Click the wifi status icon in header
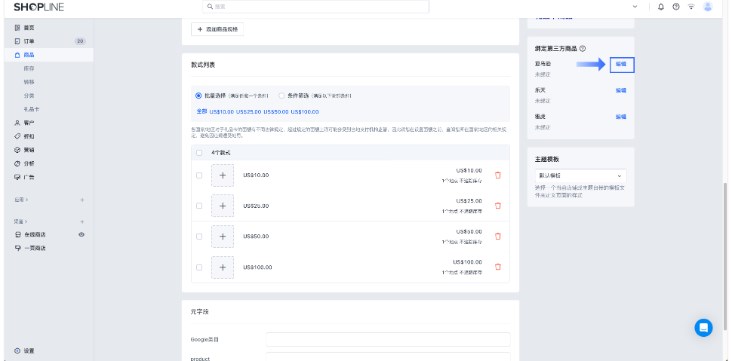Screen dimensions: 731x361 691,7
